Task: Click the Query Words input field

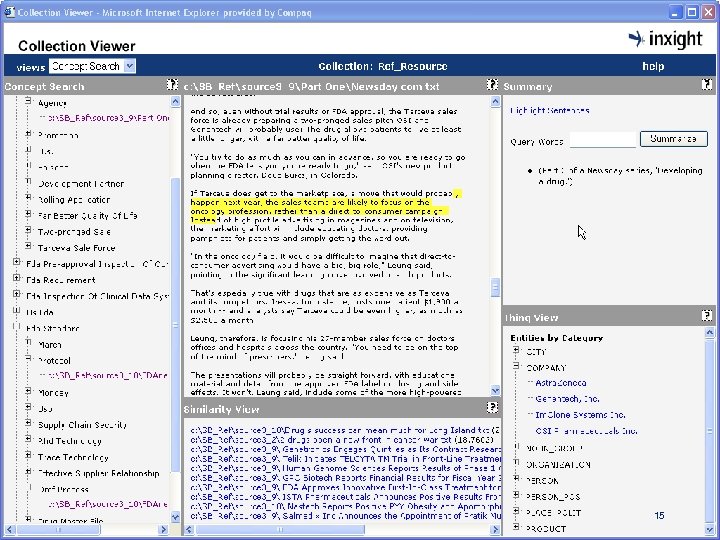Action: click(603, 139)
